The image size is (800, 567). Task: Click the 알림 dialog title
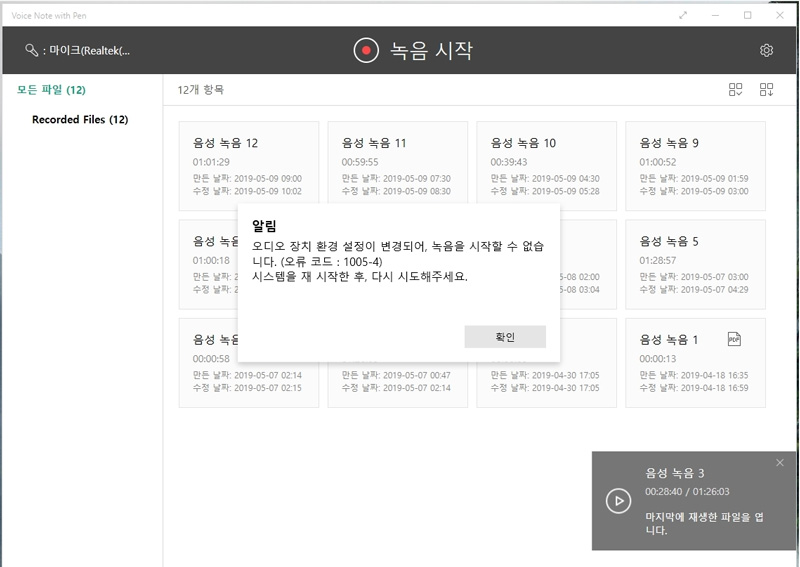(x=264, y=226)
